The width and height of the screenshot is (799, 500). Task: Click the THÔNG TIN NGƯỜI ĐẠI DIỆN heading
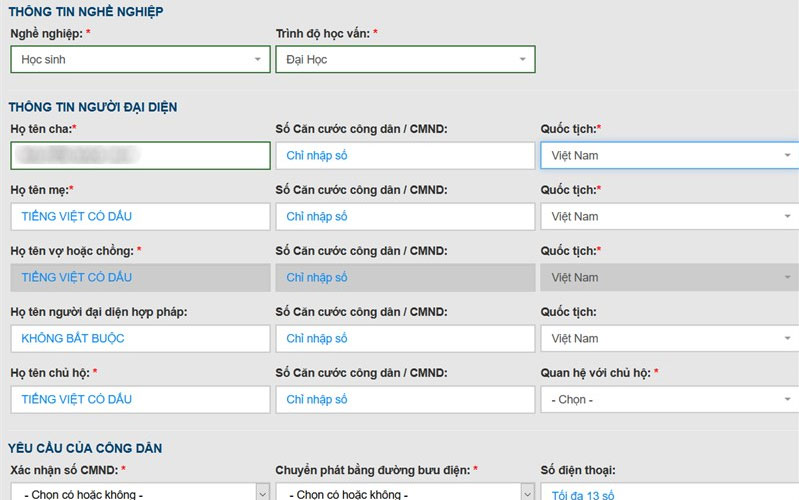click(x=93, y=107)
